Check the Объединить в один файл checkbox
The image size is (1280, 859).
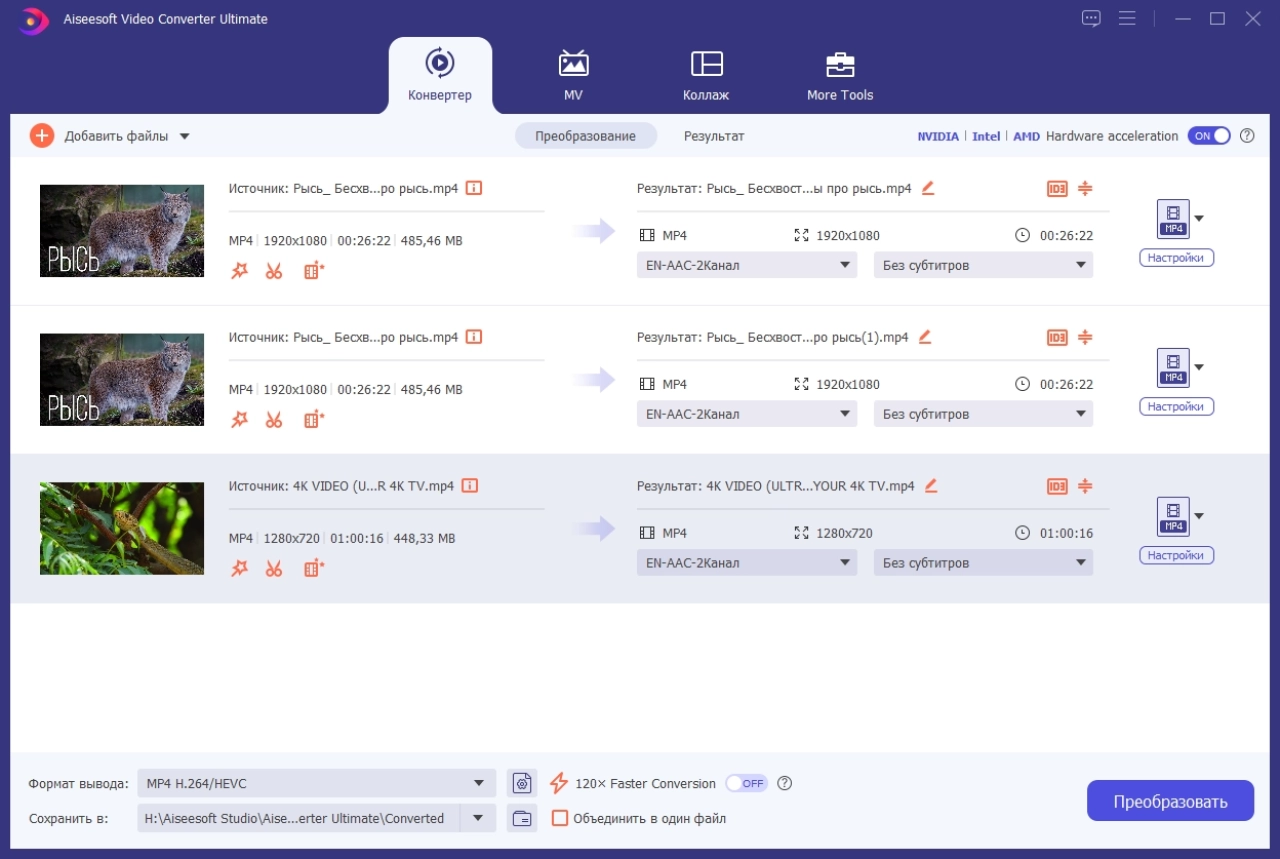560,818
